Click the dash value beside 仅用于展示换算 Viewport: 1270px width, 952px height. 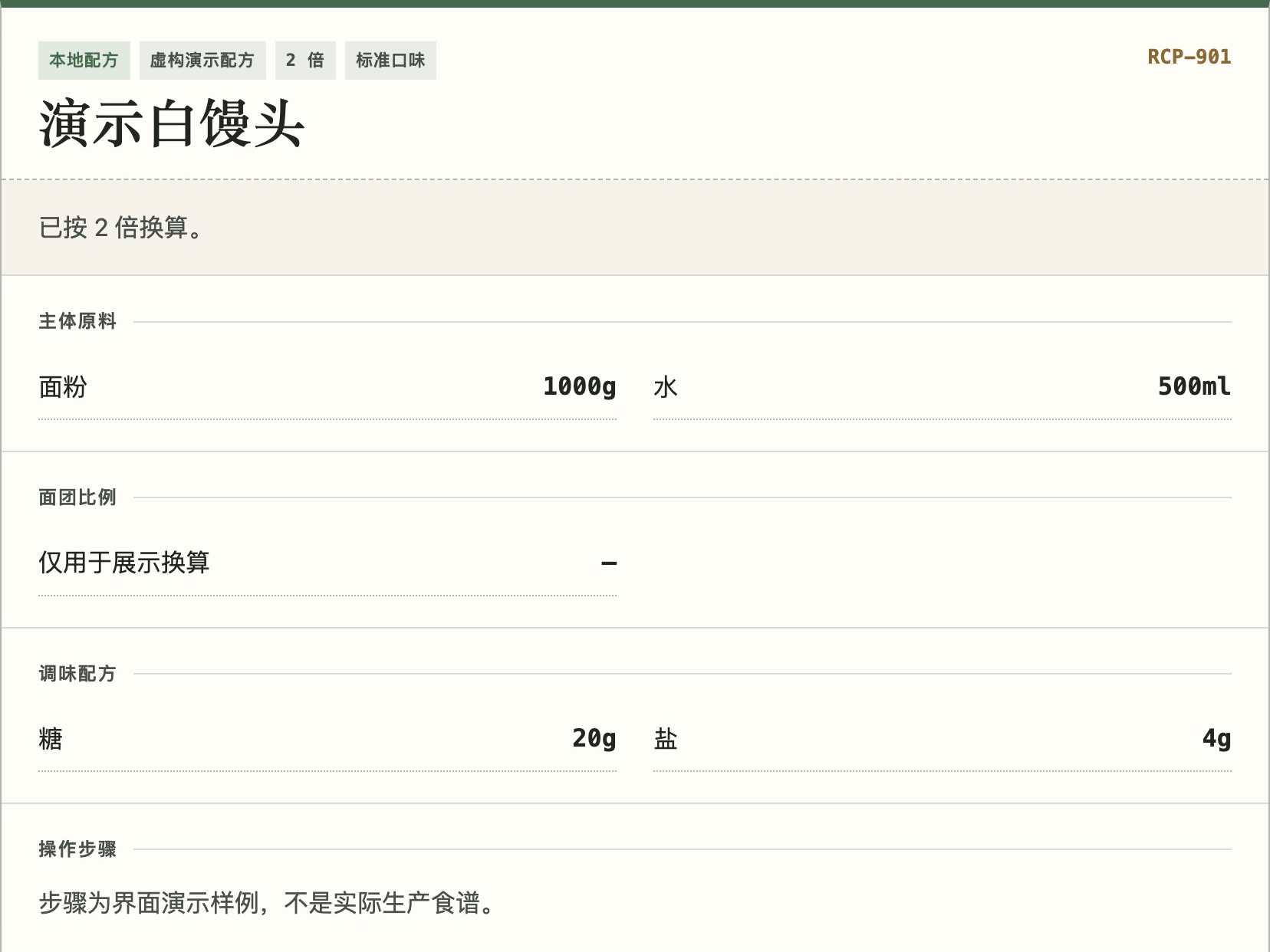(609, 563)
